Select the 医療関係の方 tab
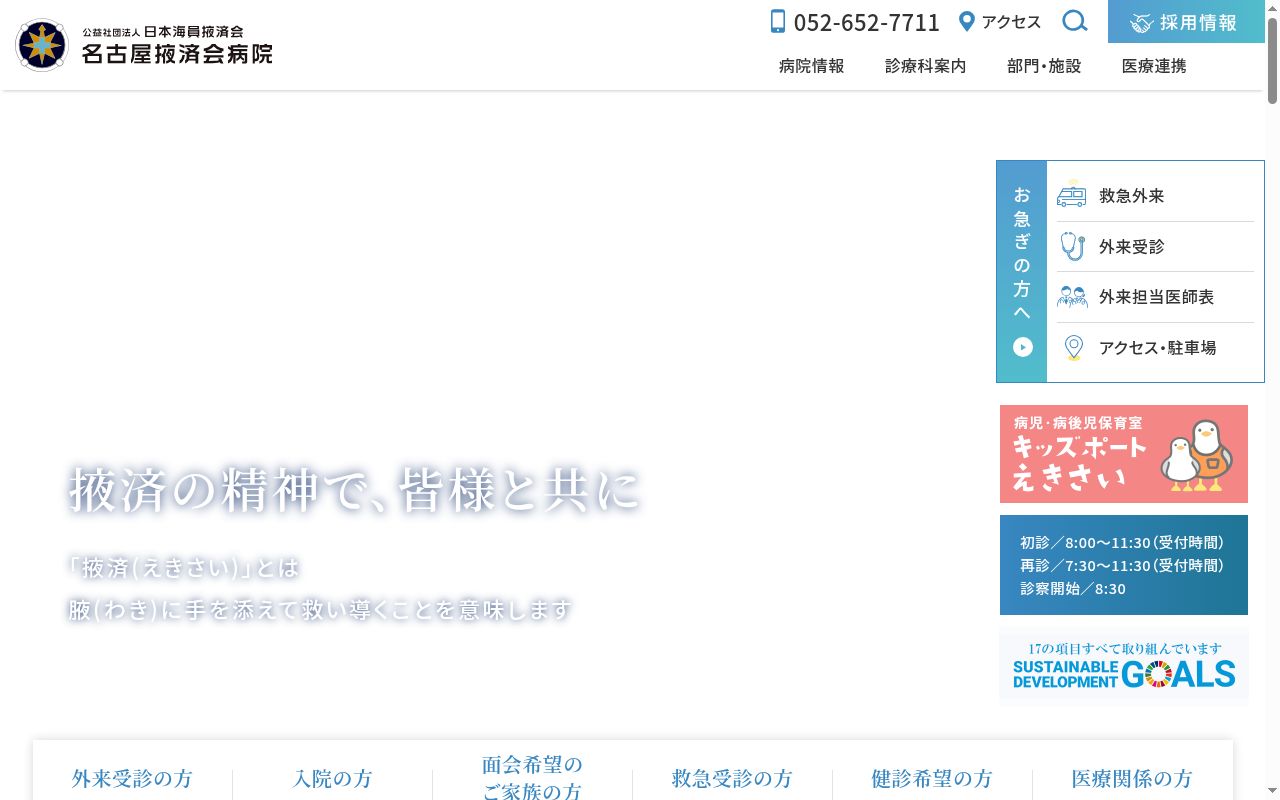This screenshot has height=800, width=1280. pyautogui.click(x=1132, y=778)
